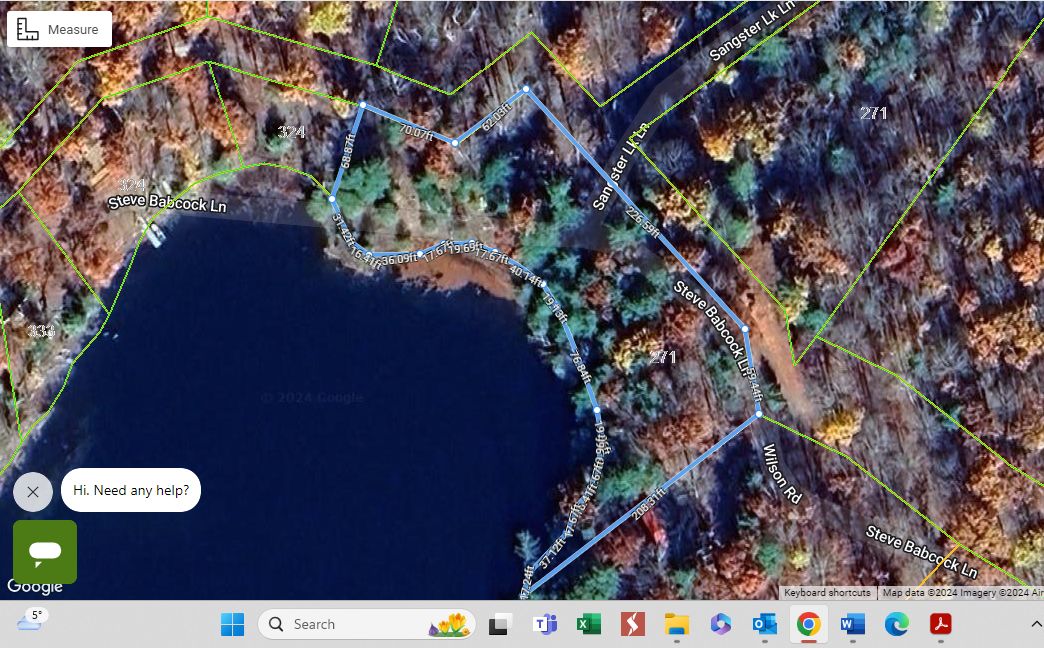The image size is (1044, 648).
Task: Click the 'Hi. Need any help?' bubble
Action: click(131, 490)
